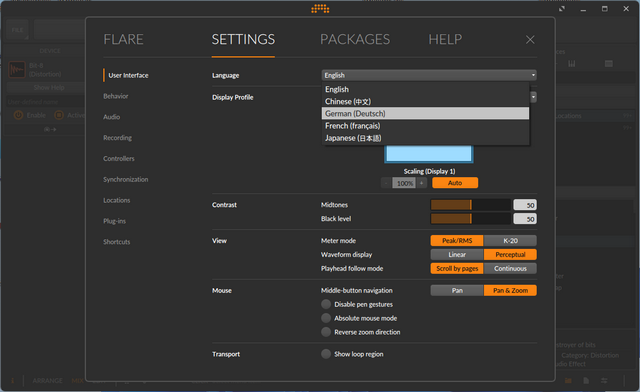Set playhead follow mode to Scroll by pages
Screen dimensions: 640x392
[x=457, y=269]
